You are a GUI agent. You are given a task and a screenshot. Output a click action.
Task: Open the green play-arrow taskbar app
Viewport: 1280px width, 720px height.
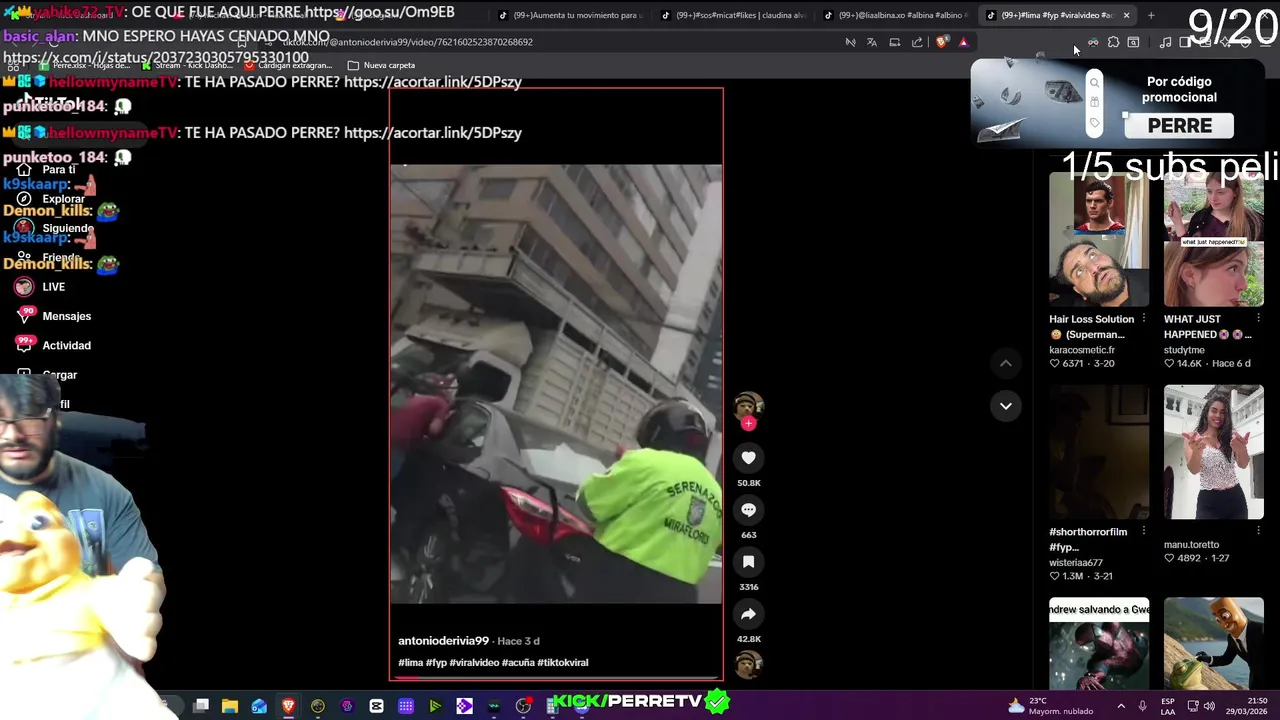[435, 706]
